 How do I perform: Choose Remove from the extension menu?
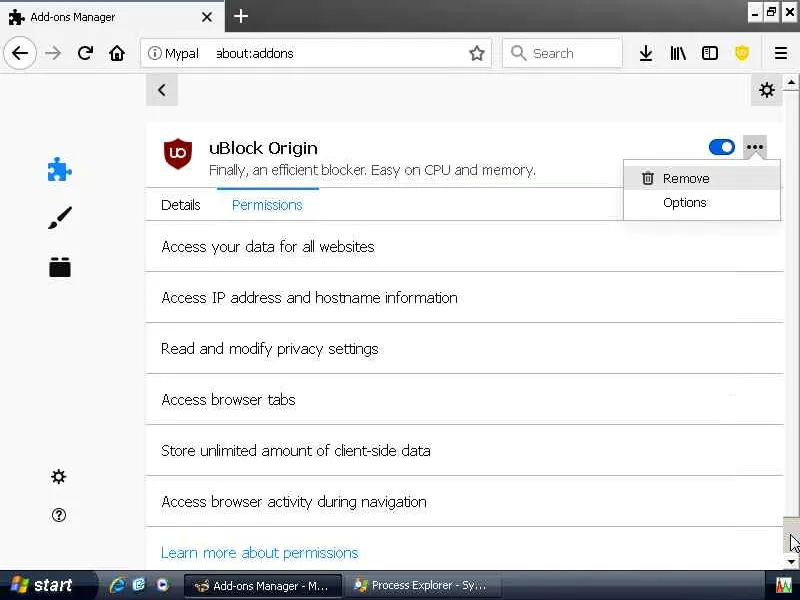click(x=702, y=179)
